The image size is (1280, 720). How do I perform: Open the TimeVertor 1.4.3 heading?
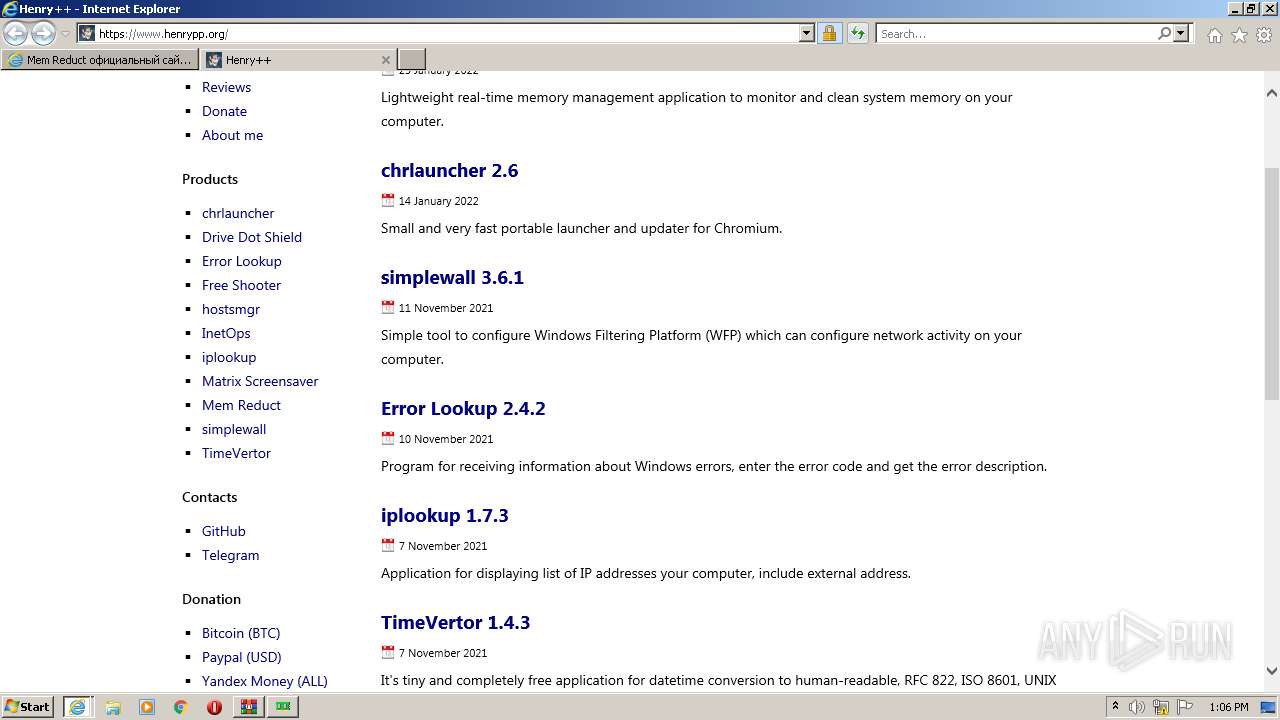tap(455, 622)
